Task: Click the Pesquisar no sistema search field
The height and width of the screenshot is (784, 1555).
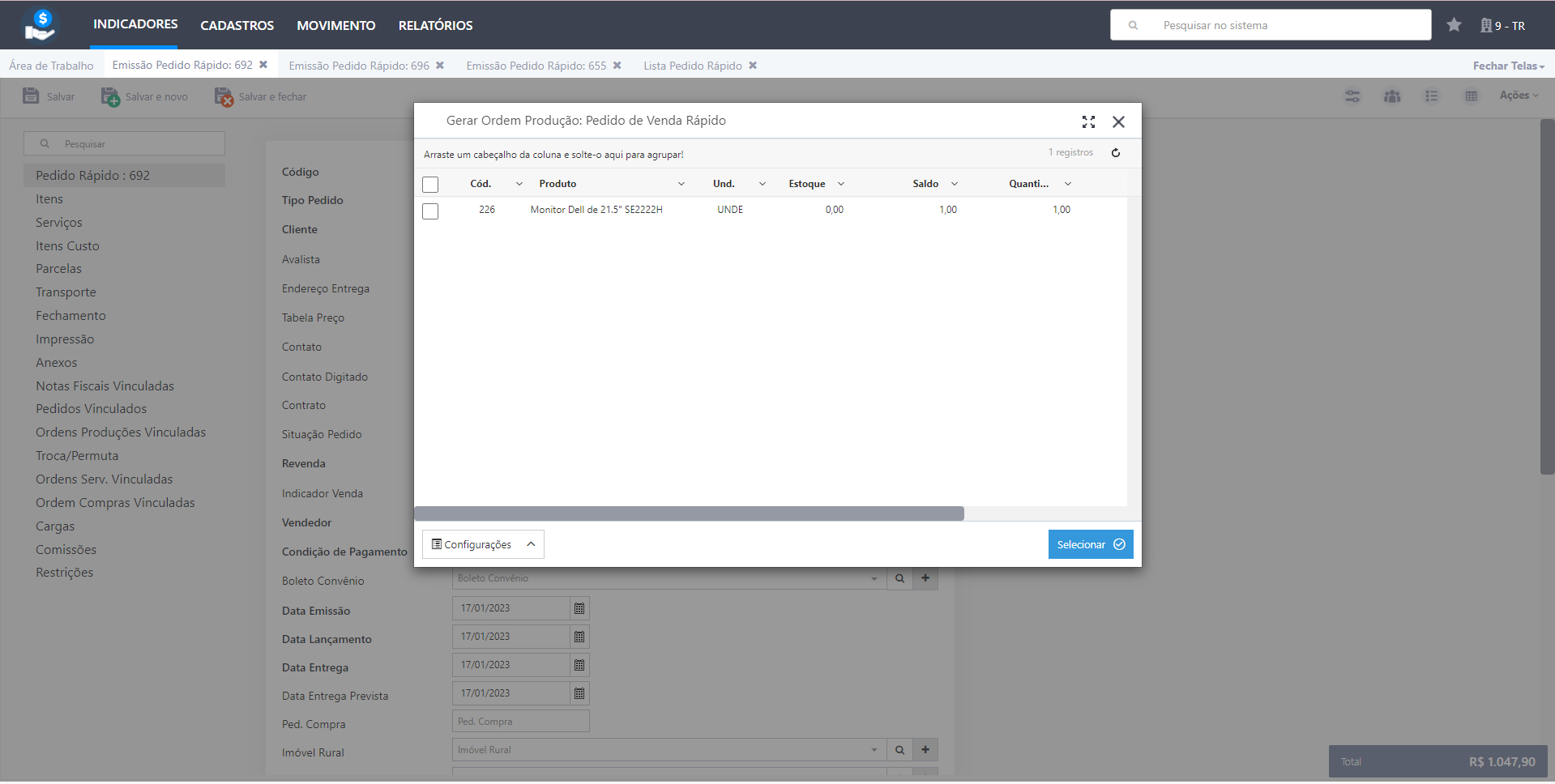Action: (x=1271, y=25)
